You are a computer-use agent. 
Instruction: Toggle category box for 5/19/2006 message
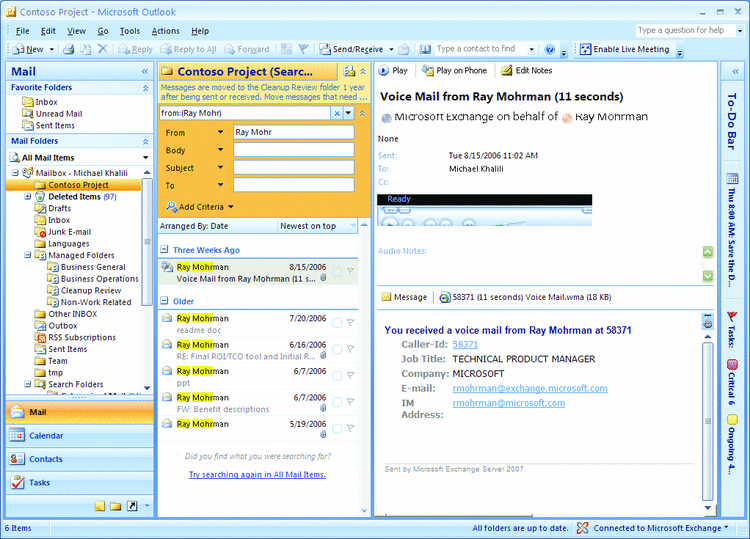pos(337,428)
